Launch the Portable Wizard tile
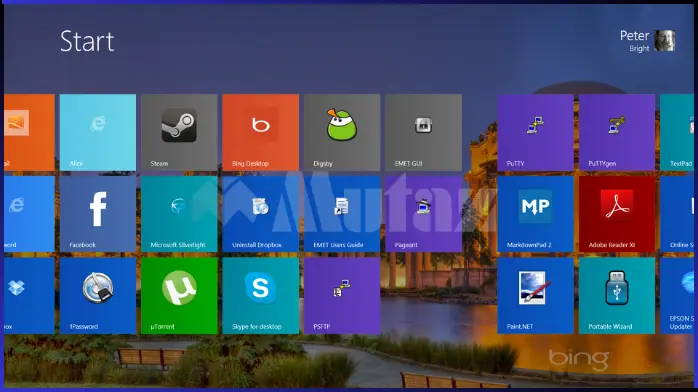The image size is (698, 392). click(617, 296)
